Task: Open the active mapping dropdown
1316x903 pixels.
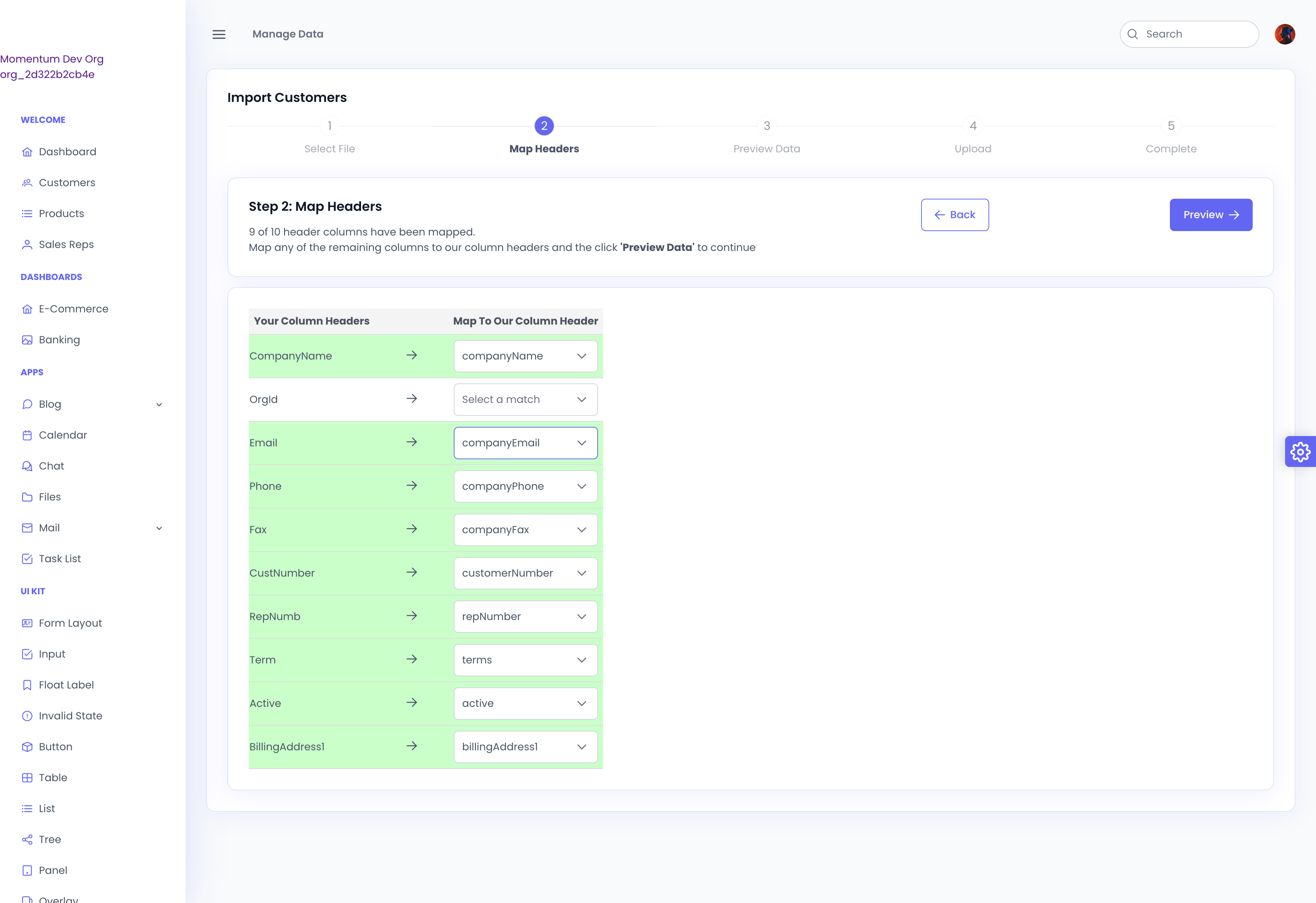Action: [x=526, y=703]
